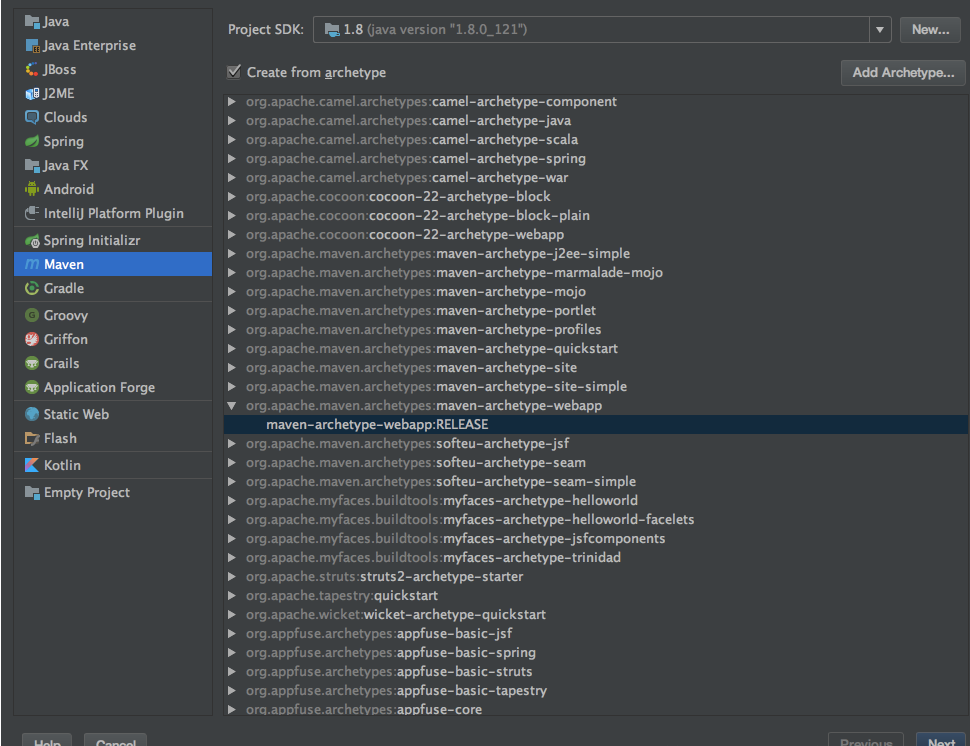Choose Spring project type label
This screenshot has width=970, height=746.
coord(64,142)
